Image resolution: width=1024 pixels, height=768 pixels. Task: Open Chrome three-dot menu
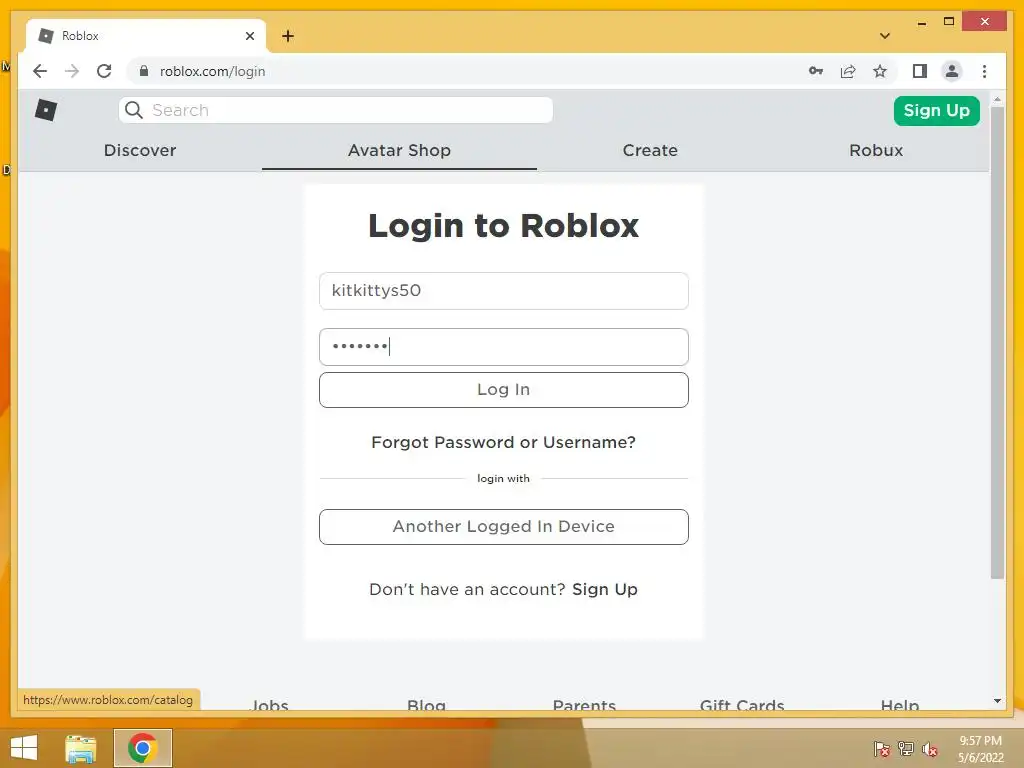[984, 71]
